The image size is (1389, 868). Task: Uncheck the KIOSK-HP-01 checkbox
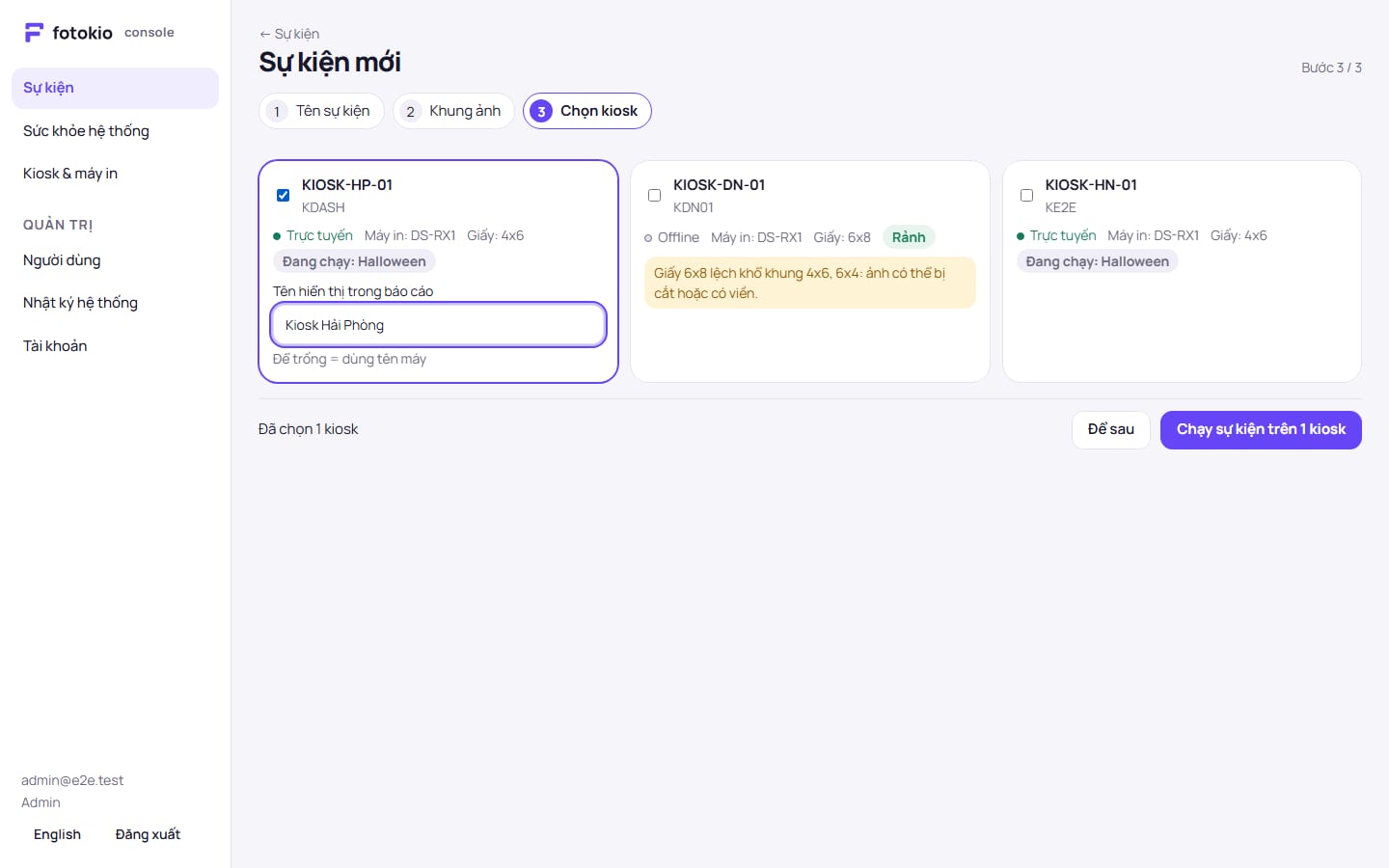point(283,195)
